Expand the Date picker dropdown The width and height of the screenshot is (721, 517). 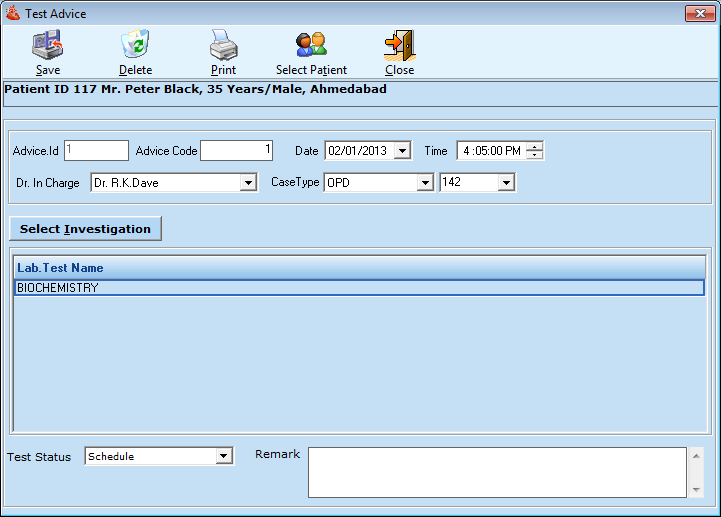pyautogui.click(x=402, y=151)
